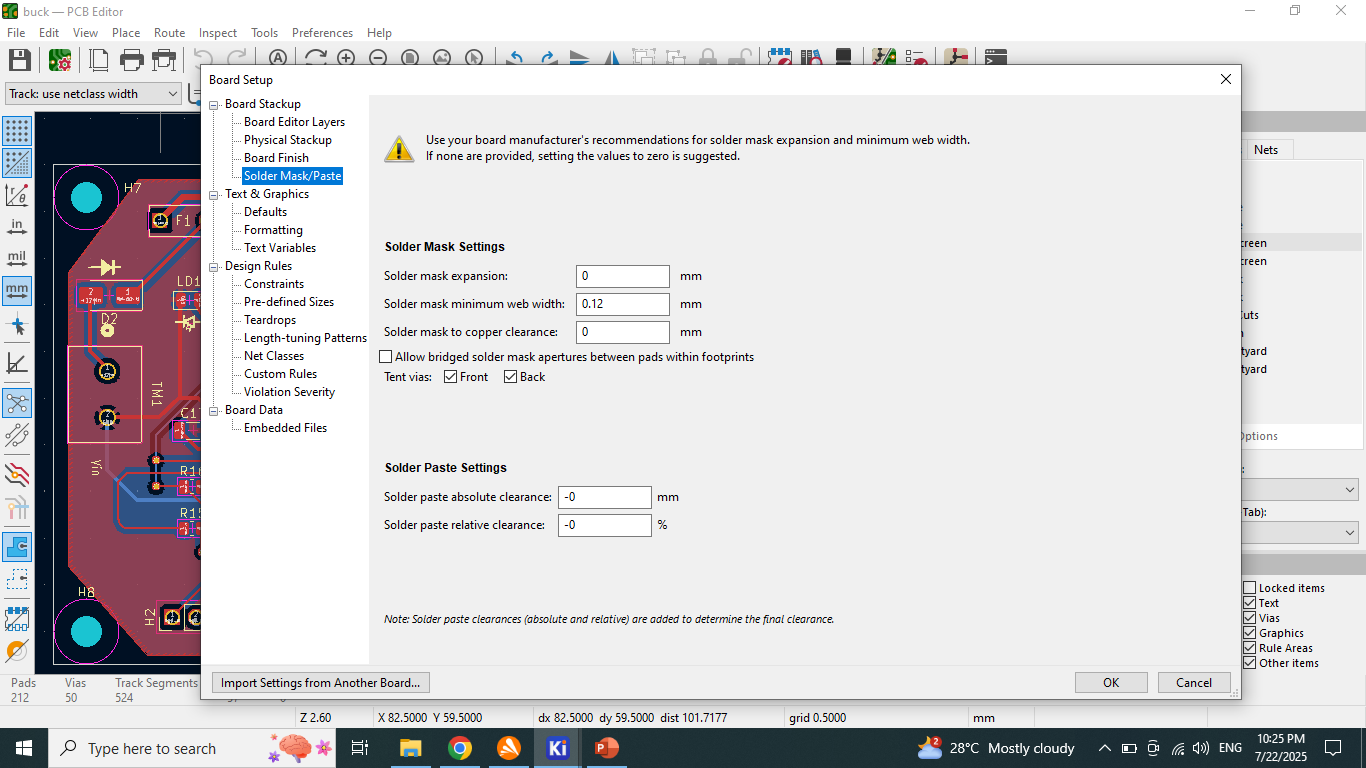Toggle the 45-degree angle limit icon
The height and width of the screenshot is (768, 1366).
(x=17, y=363)
